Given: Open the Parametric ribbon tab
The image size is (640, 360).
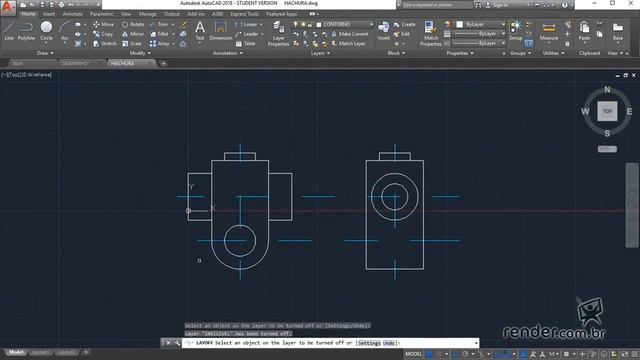Looking at the screenshot, I should pyautogui.click(x=102, y=14).
